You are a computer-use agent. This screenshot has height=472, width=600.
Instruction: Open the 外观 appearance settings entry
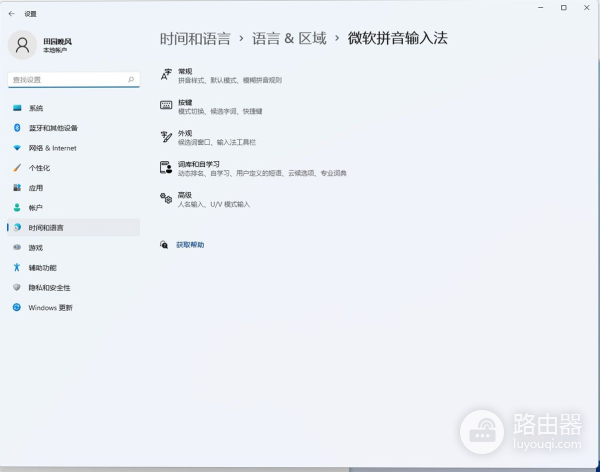click(208, 137)
